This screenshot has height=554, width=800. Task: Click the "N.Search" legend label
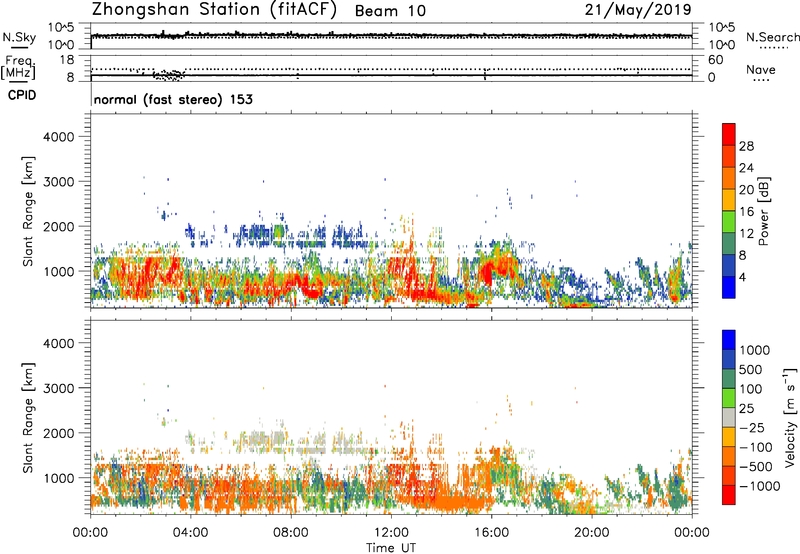[773, 37]
